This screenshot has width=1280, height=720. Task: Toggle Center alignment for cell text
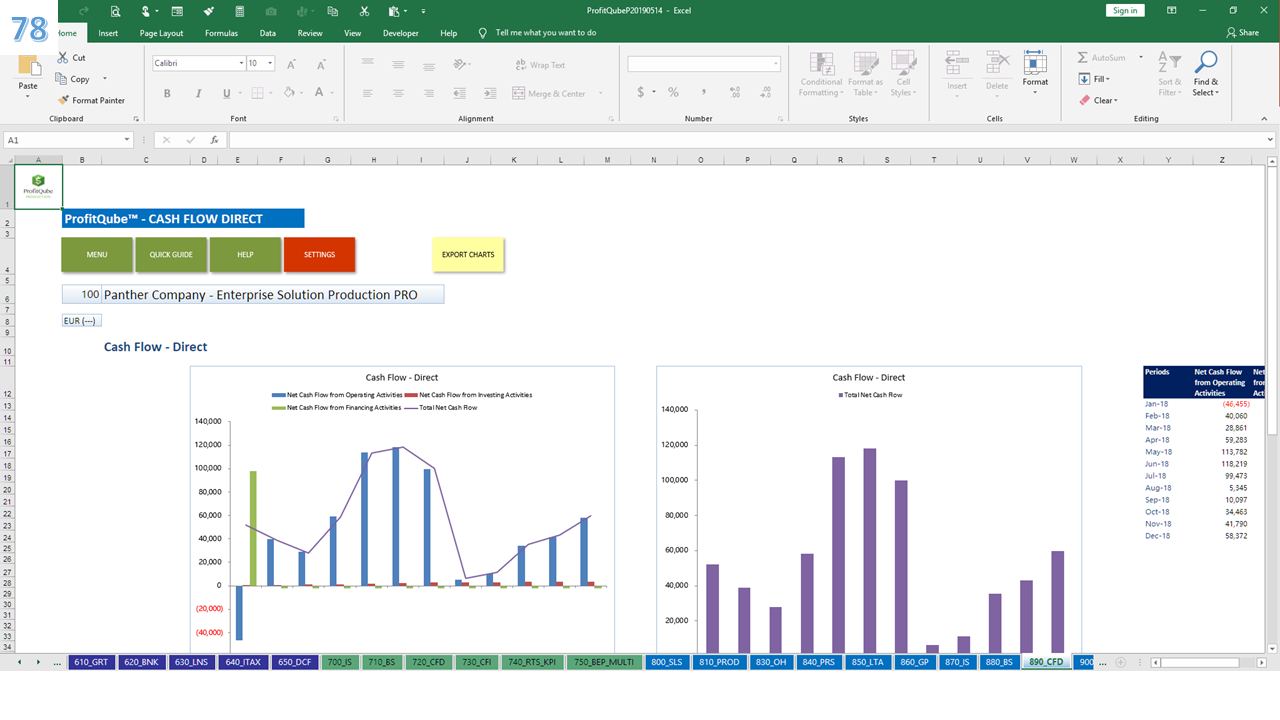(398, 93)
